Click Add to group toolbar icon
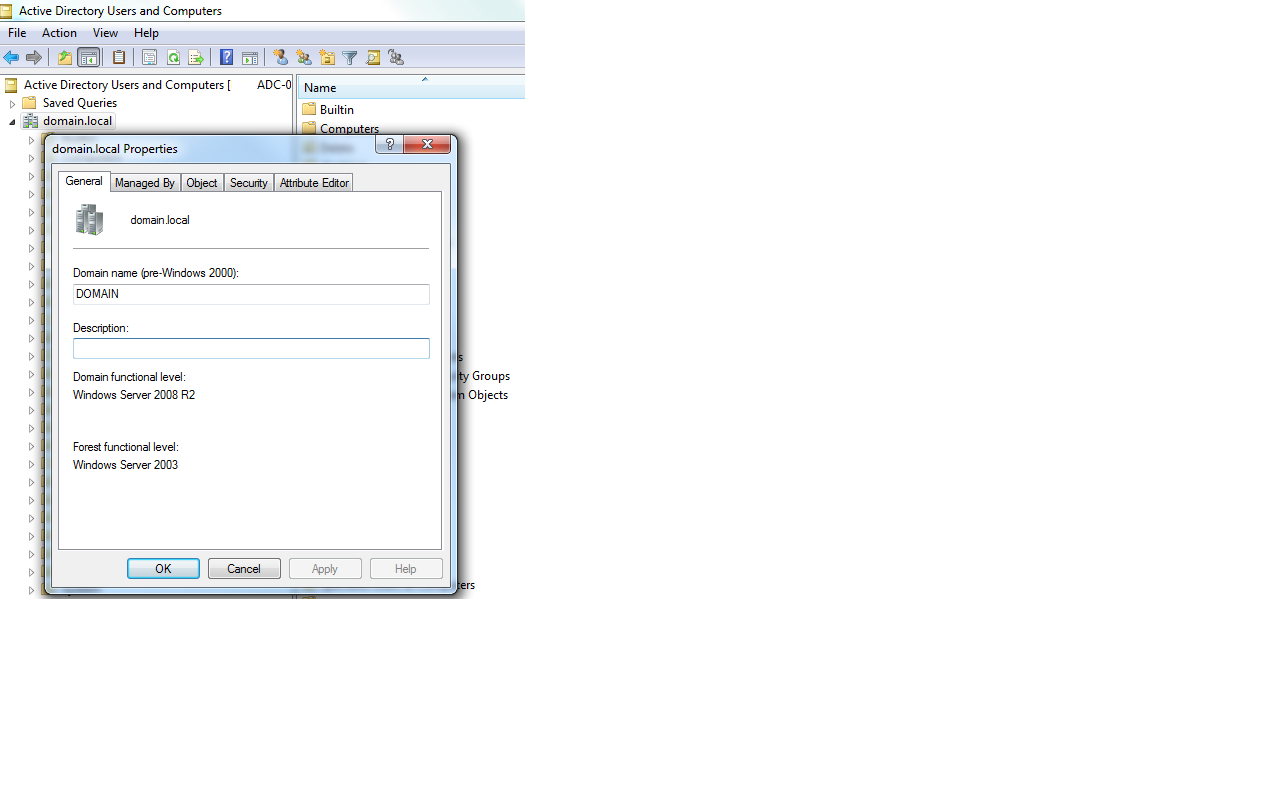Screen dimensions: 1272x807 (396, 58)
